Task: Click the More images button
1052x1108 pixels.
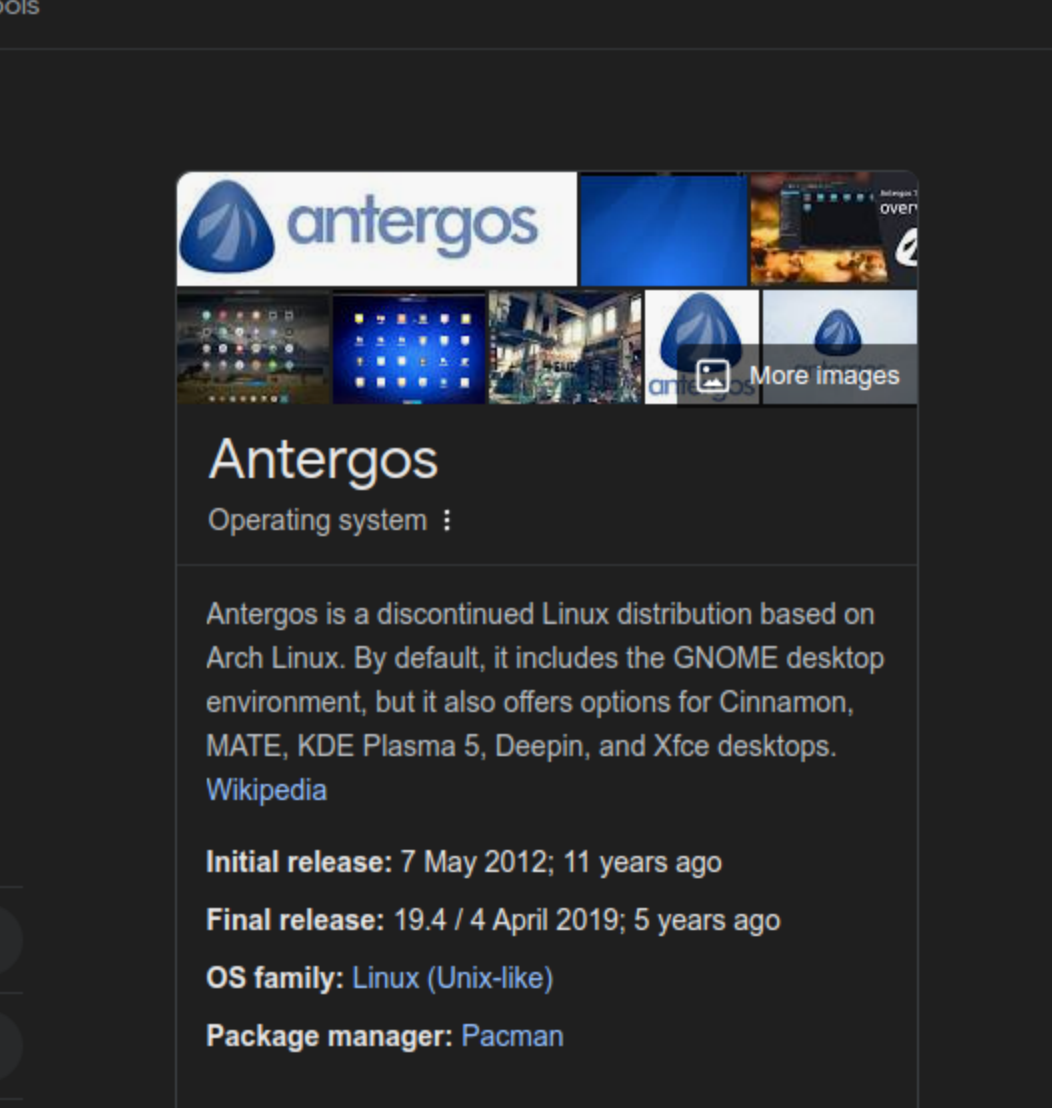Action: [797, 375]
